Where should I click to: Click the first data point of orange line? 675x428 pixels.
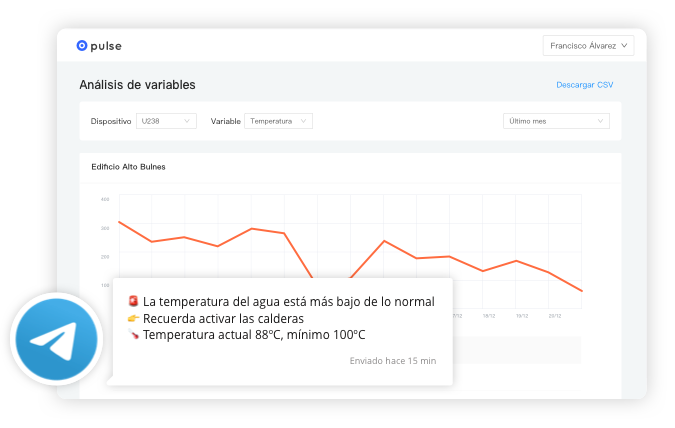pos(119,221)
